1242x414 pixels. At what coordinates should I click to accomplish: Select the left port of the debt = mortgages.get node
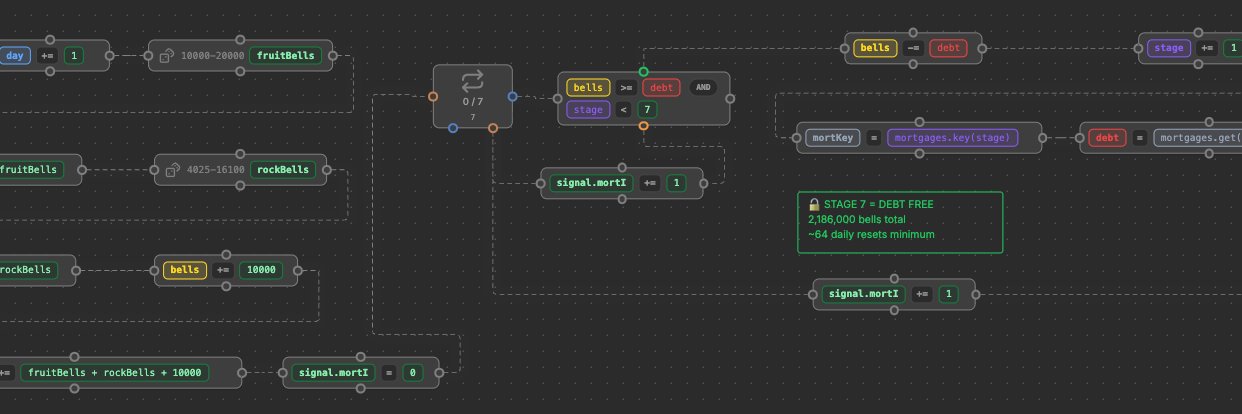coord(1080,138)
